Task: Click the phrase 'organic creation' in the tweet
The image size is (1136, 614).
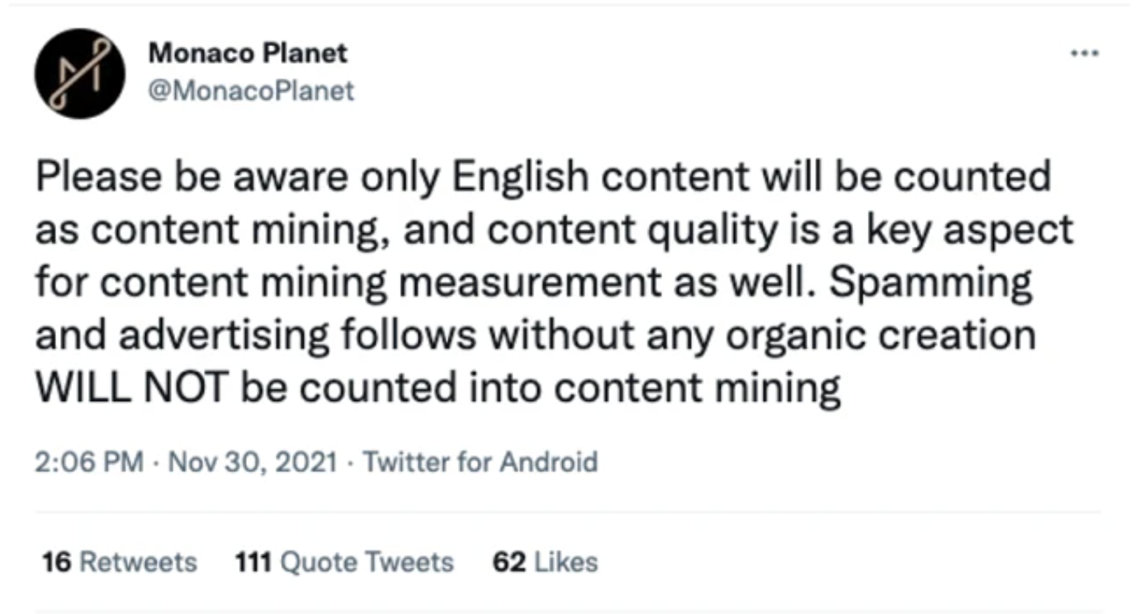Action: [x=880, y=337]
